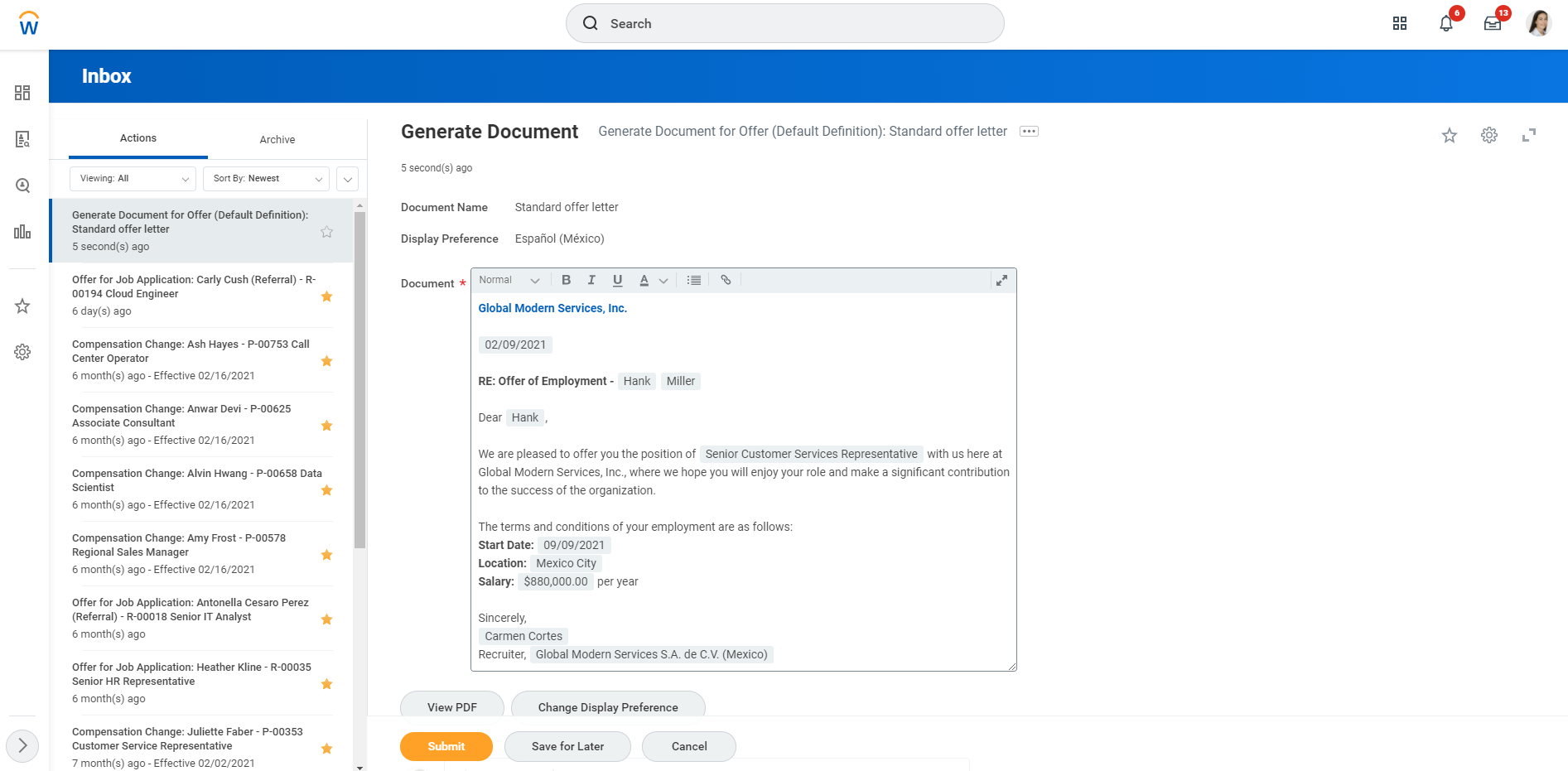Click the text color A icon
The height and width of the screenshot is (771, 1568).
click(x=644, y=280)
